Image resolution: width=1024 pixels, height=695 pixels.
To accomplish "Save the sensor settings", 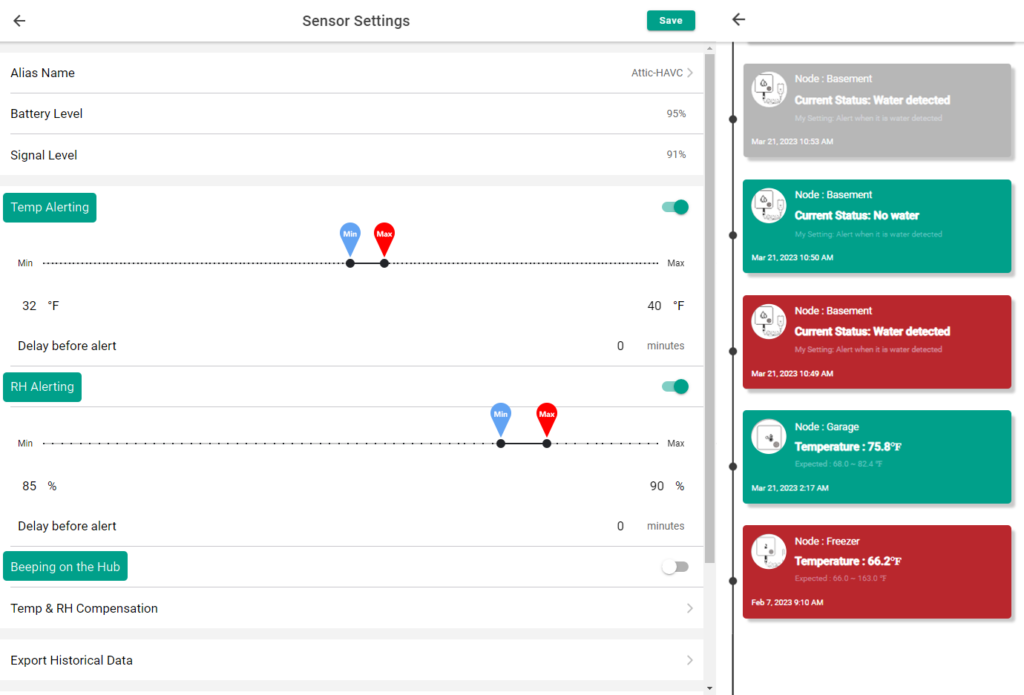I will [x=671, y=20].
